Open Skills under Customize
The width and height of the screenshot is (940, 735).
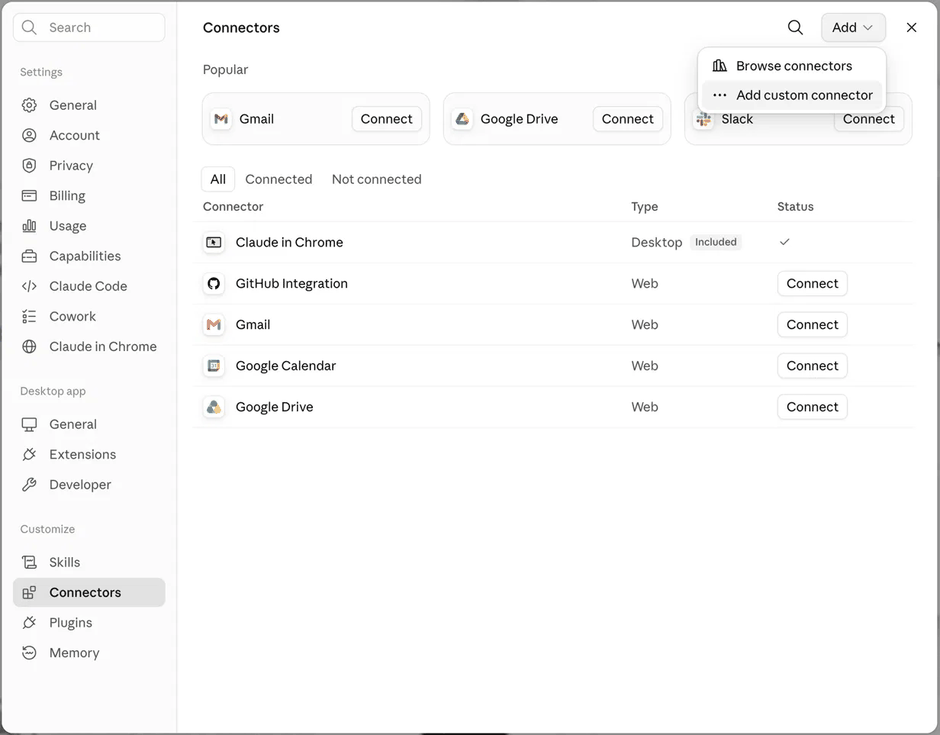(x=89, y=562)
